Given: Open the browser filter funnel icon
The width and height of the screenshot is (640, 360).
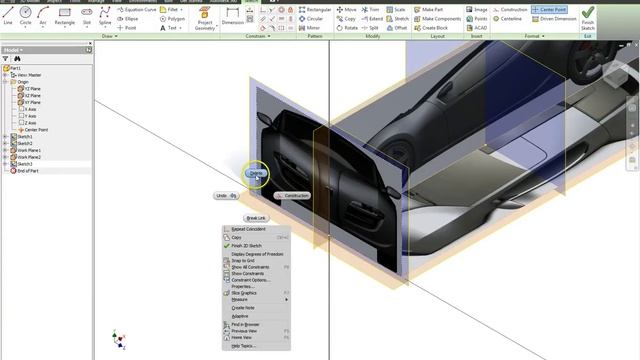Looking at the screenshot, I should 5,59.
